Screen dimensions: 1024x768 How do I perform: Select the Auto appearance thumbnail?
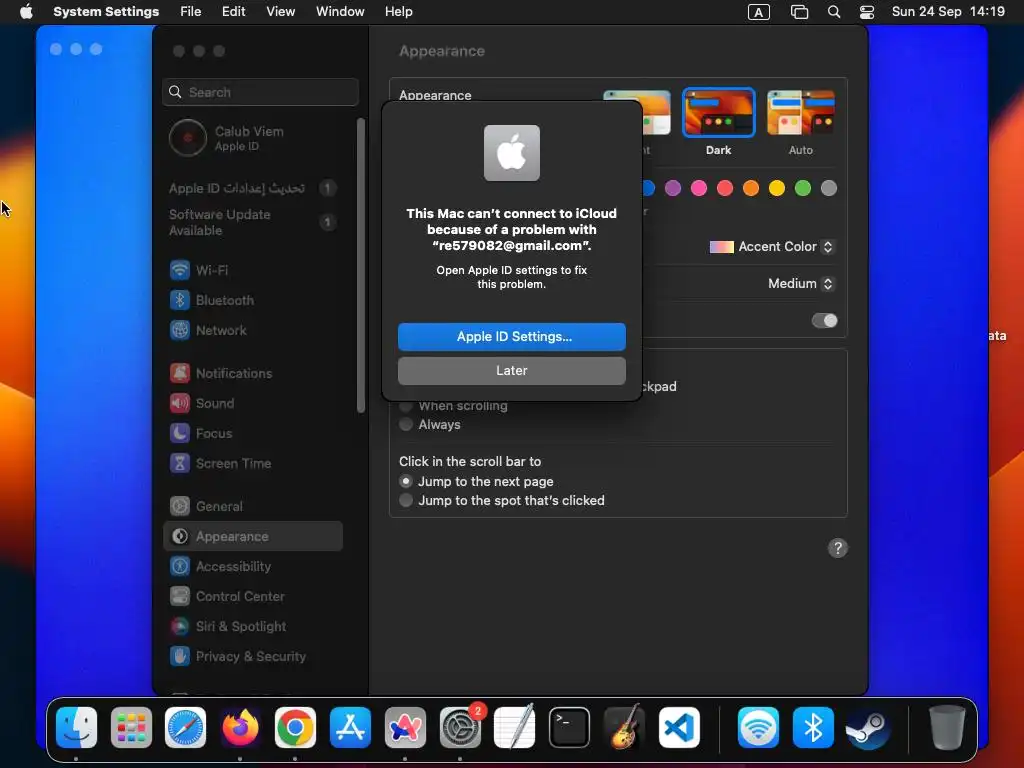click(x=801, y=112)
